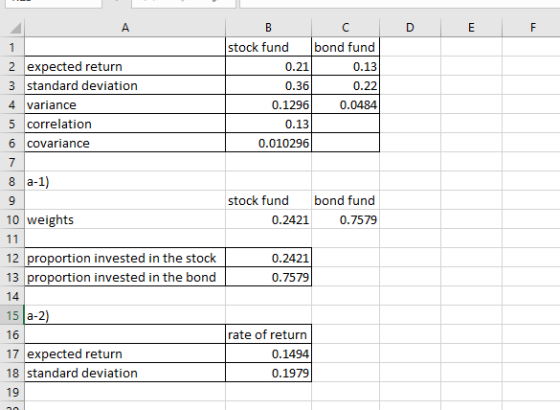The image size is (560, 410).
Task: Select row 11 header
Action: coord(12,239)
